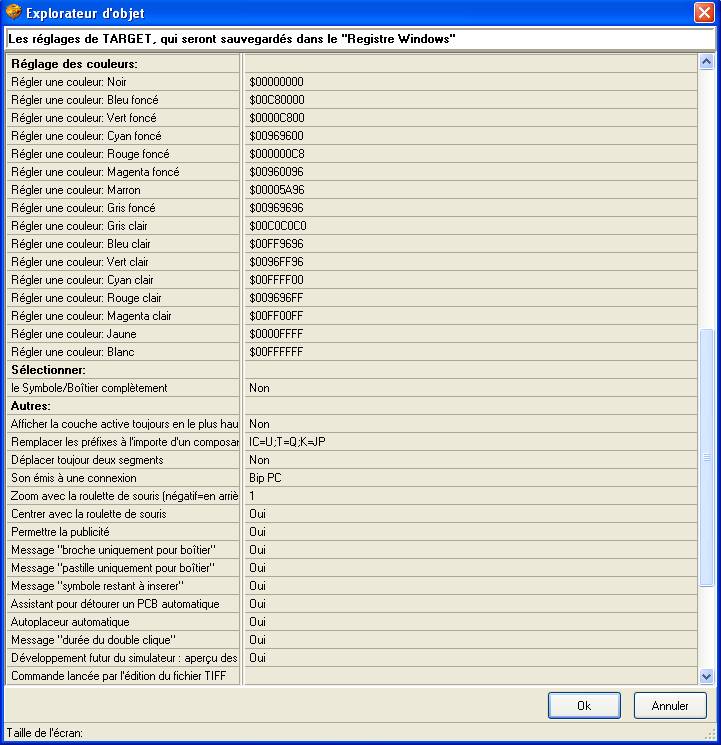Select the "Régler une couleur: Noir" row
Screen dimensions: 721x745
123,82
